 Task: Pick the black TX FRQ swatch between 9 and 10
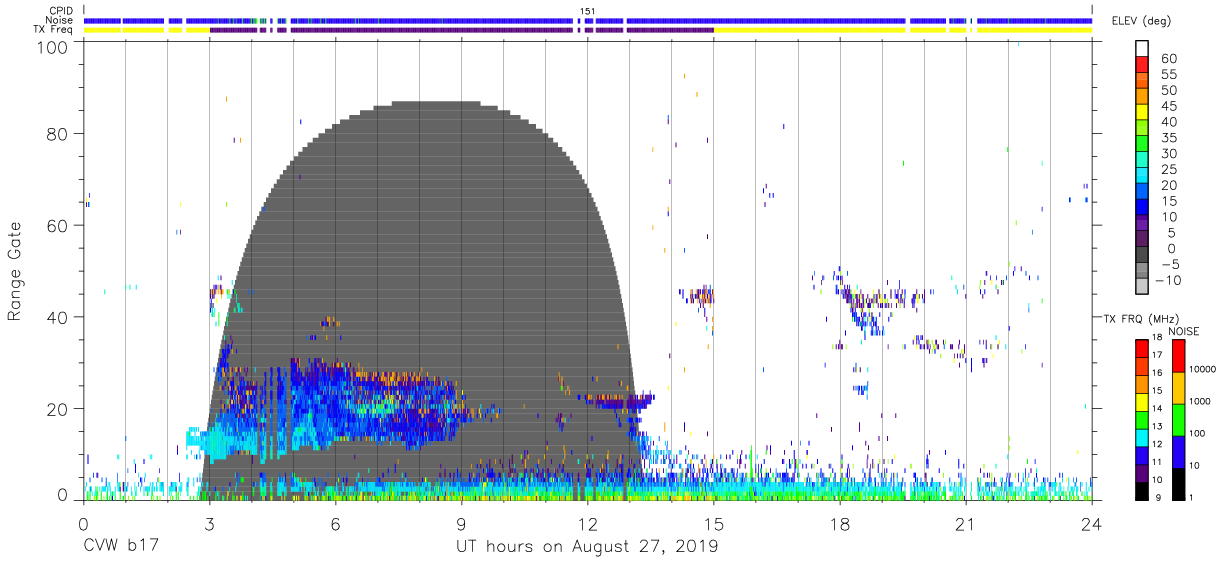coord(1142,490)
